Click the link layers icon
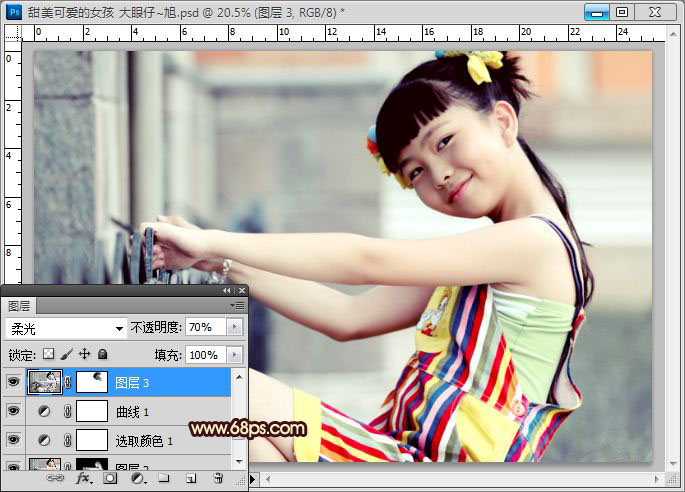The height and width of the screenshot is (492, 685). pos(57,479)
